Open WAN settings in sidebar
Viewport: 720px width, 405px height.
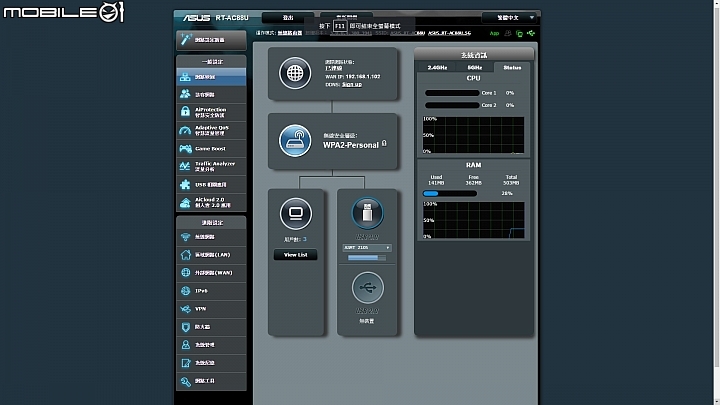point(211,273)
